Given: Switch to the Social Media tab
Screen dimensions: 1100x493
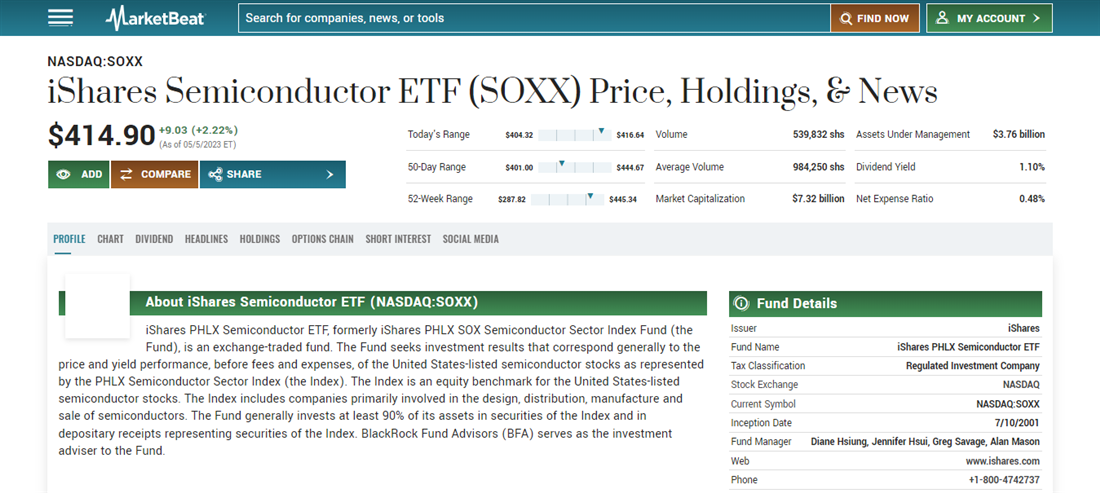Looking at the screenshot, I should coord(470,239).
